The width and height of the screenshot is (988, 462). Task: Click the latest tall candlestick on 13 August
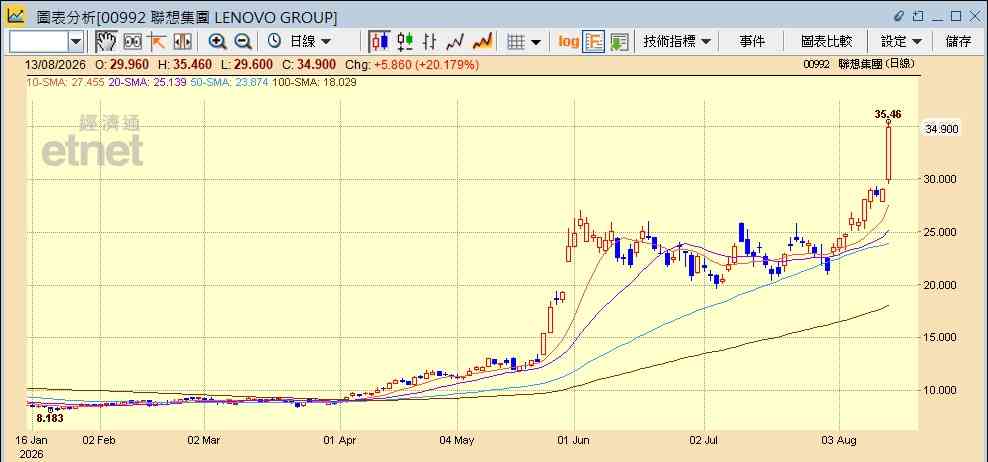(888, 152)
